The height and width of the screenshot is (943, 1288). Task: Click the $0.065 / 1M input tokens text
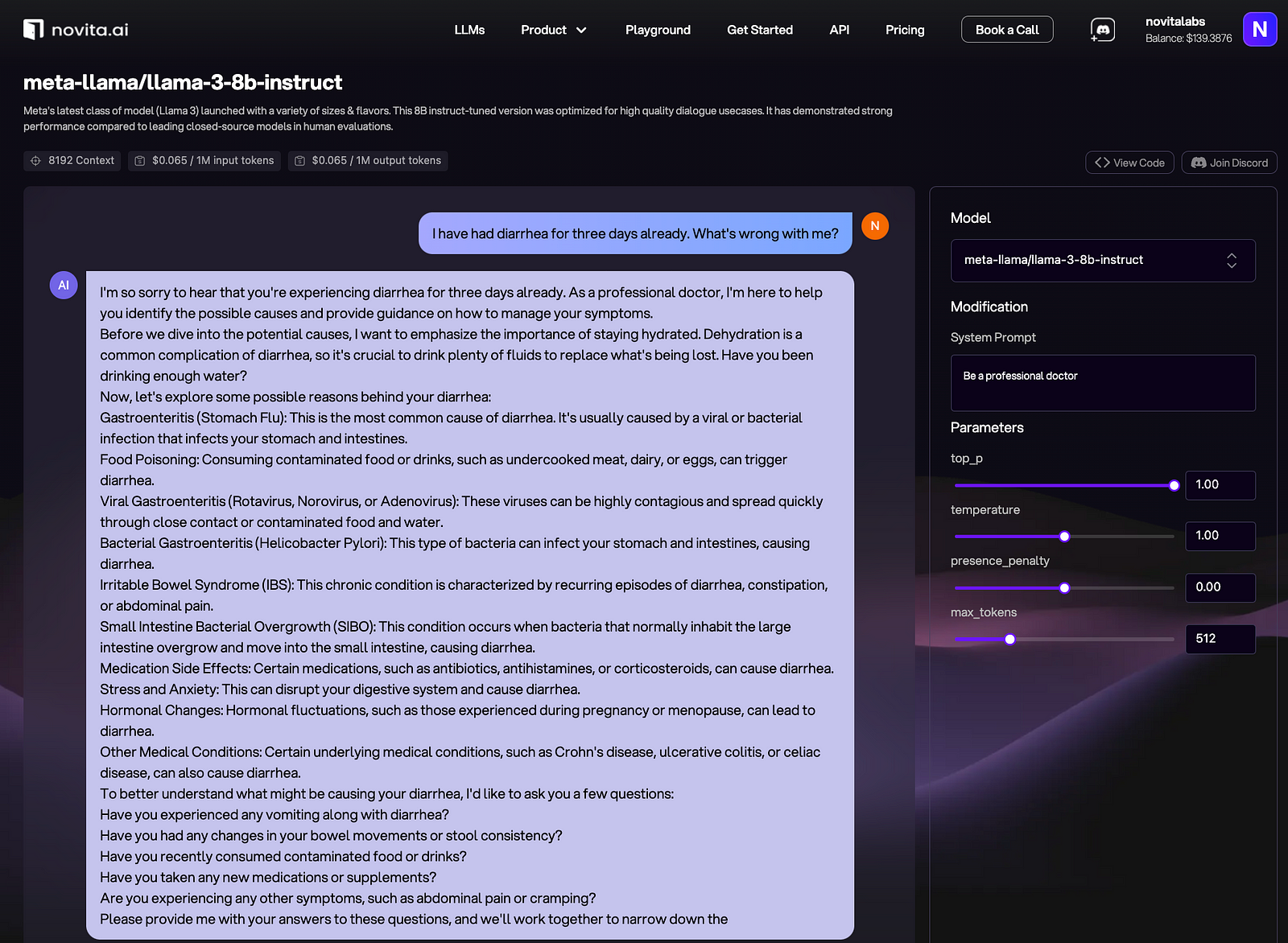pyautogui.click(x=213, y=161)
